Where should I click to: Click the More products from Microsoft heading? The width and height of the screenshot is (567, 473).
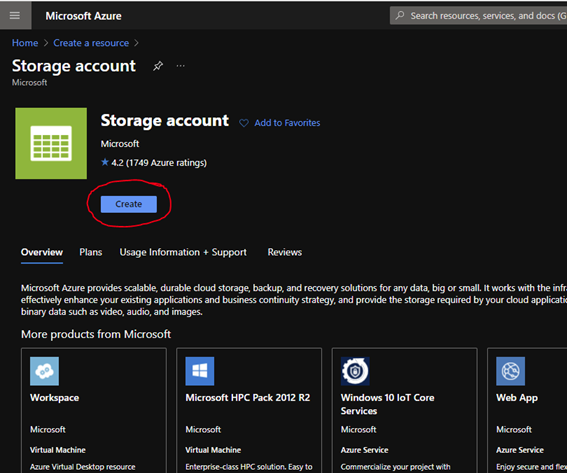[96, 334]
